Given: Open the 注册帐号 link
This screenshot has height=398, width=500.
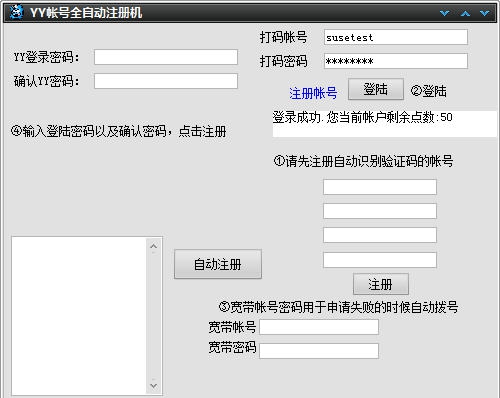Looking at the screenshot, I should pyautogui.click(x=313, y=93).
